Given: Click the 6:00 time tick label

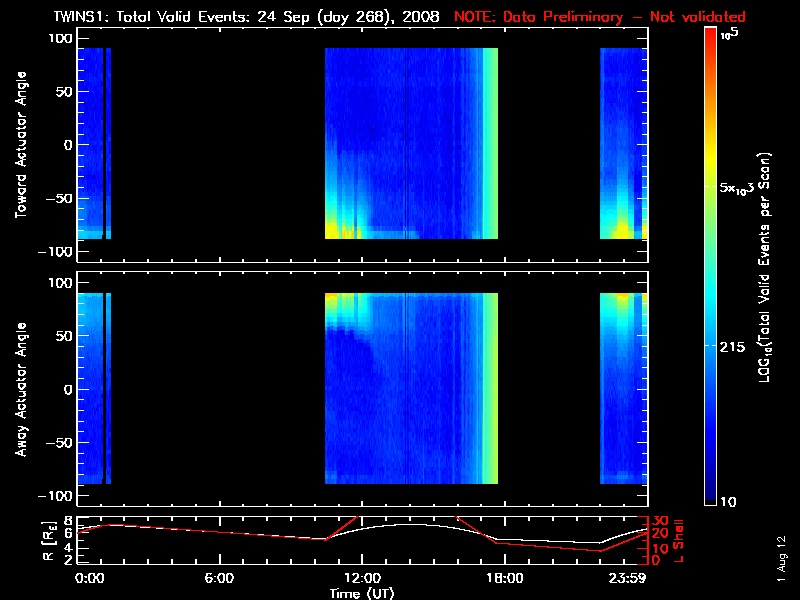Looking at the screenshot, I should coord(219,578).
